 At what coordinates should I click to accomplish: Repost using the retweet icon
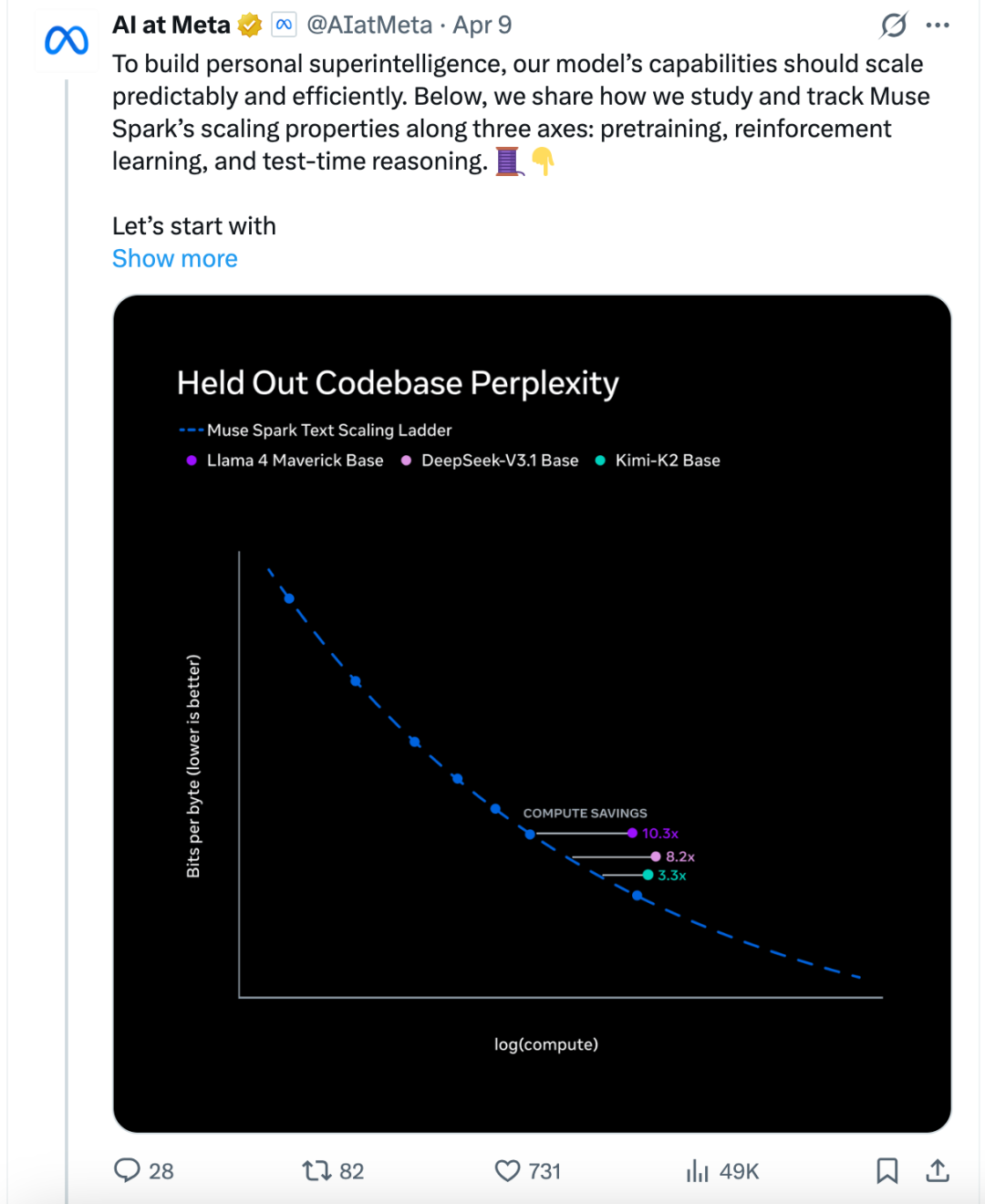(x=316, y=1170)
